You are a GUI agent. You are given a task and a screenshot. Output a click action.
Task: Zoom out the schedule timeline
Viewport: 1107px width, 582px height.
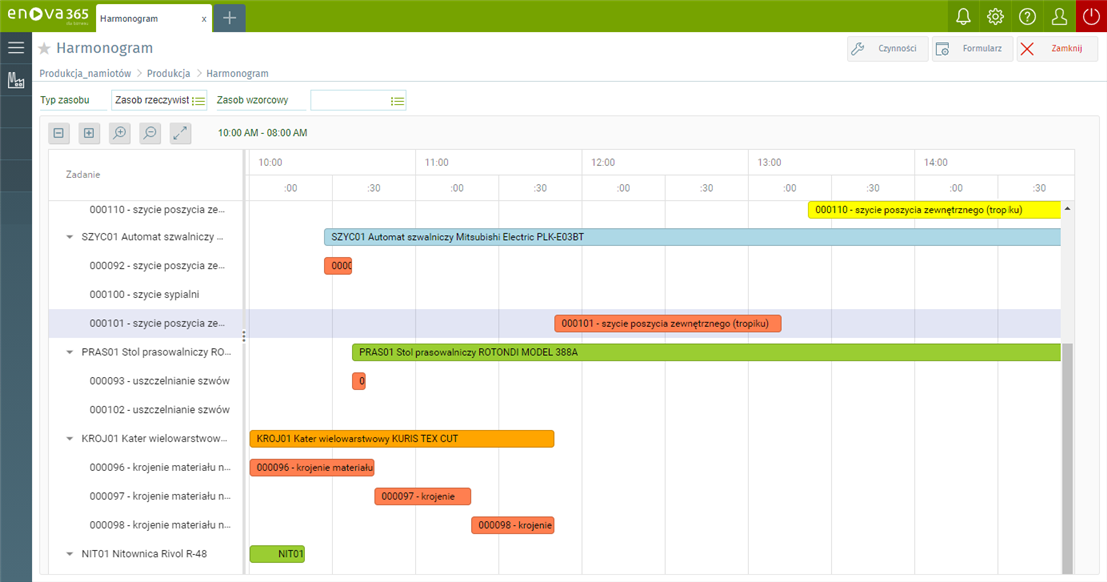(x=150, y=133)
